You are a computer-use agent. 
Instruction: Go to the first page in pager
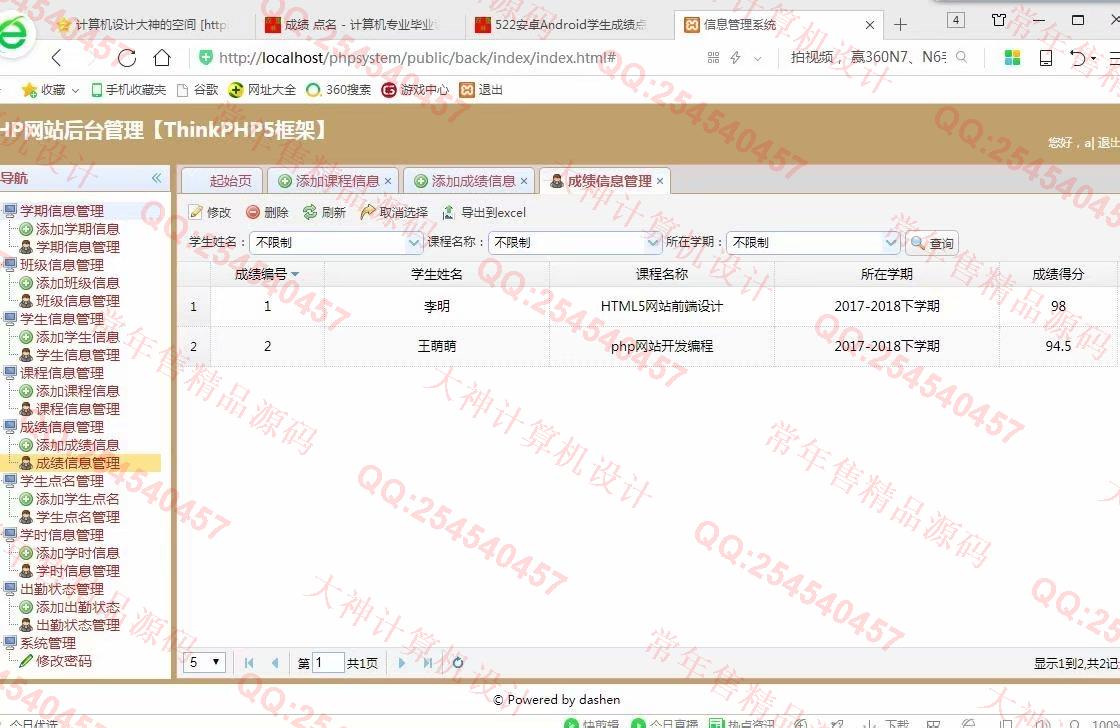point(249,663)
